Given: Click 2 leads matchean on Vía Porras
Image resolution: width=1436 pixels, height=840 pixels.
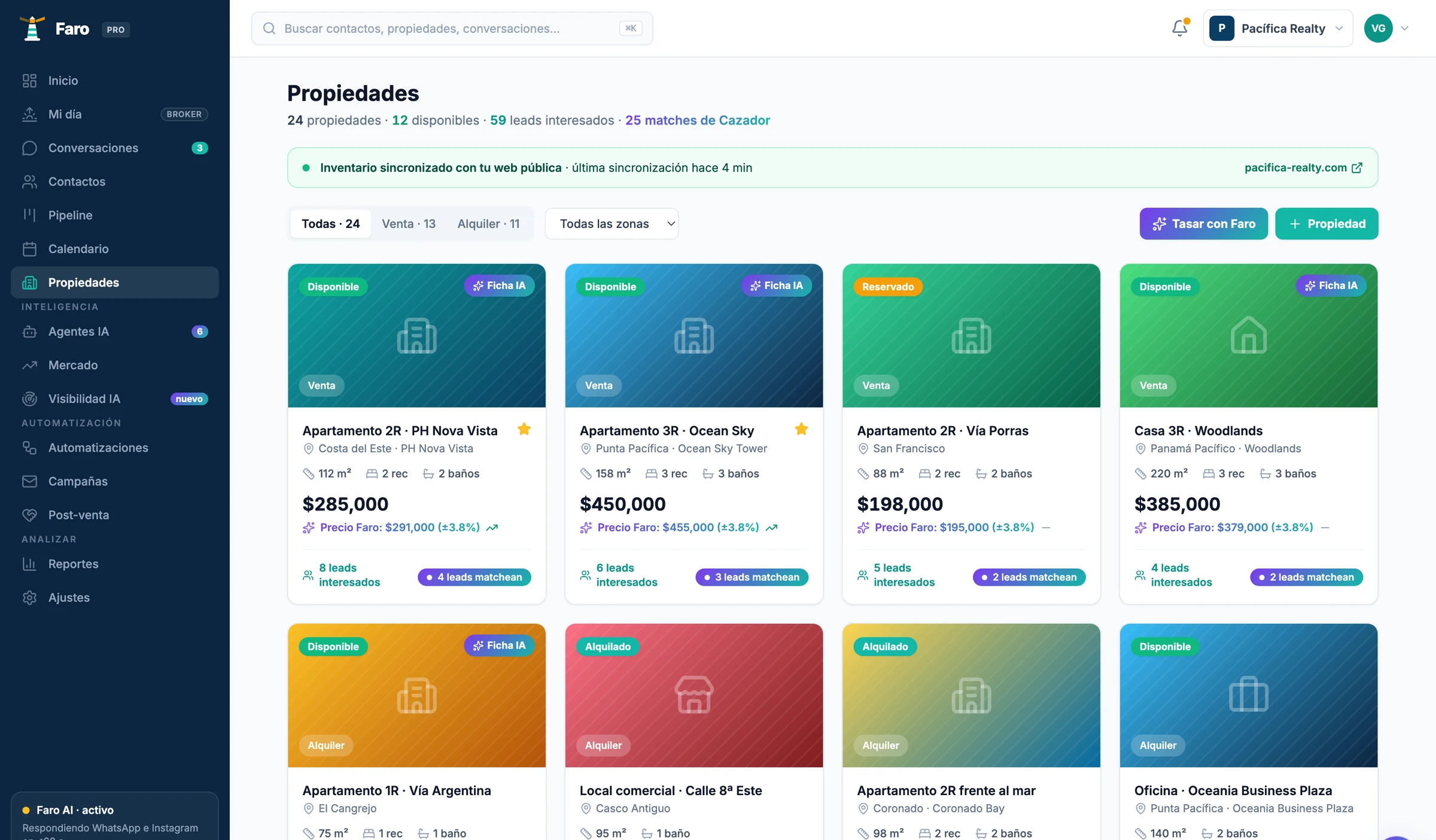Looking at the screenshot, I should pos(1029,577).
